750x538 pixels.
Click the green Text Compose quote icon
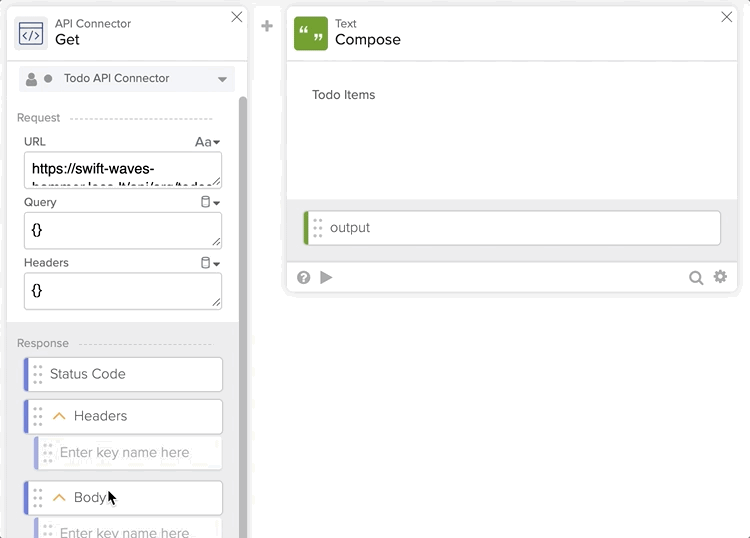[310, 33]
